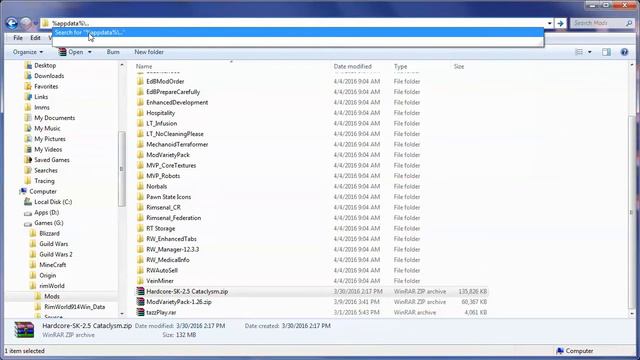
Task: Expand the Open button dropdown arrow
Action: 89,52
